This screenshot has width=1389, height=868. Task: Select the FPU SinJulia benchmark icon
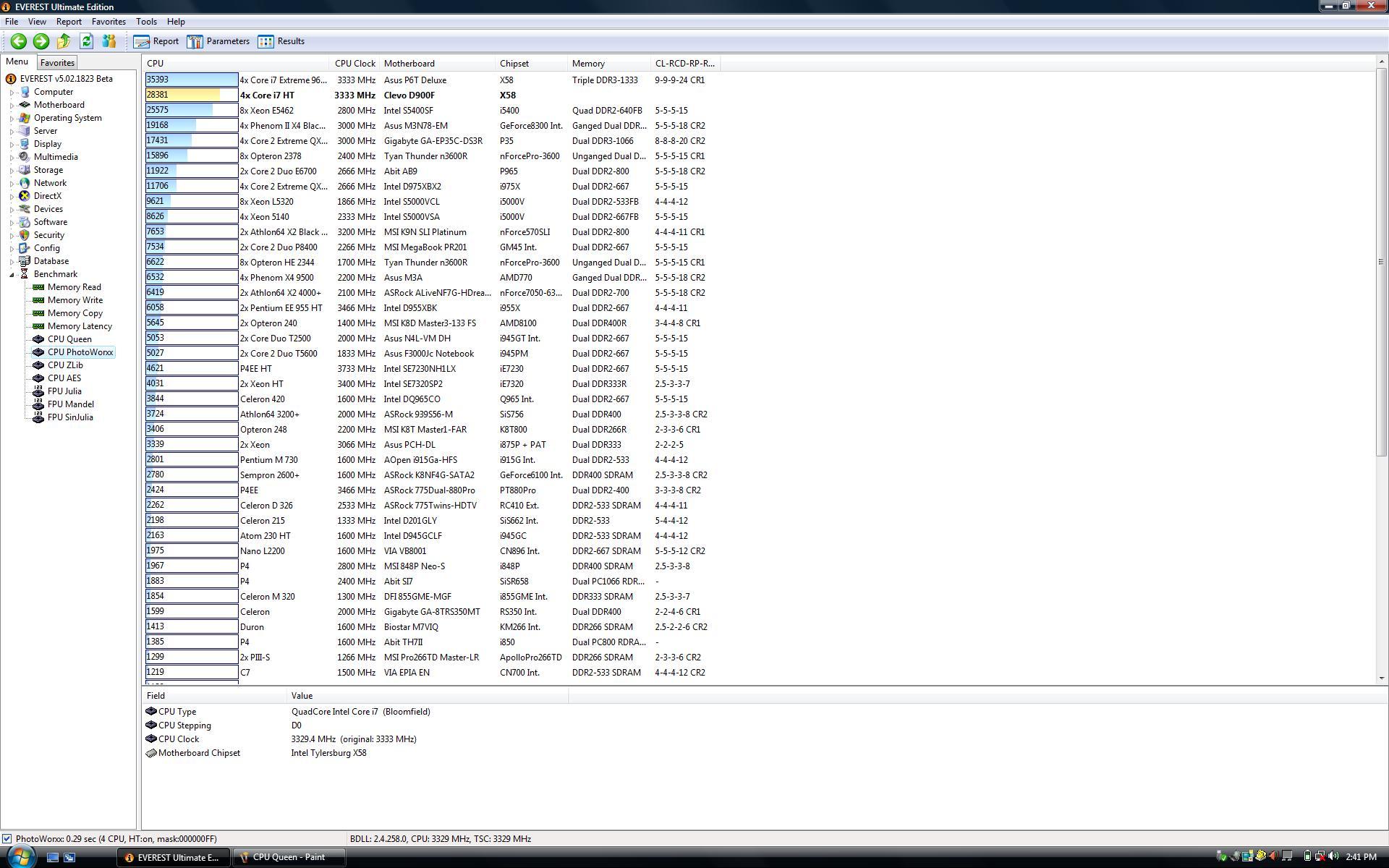(38, 417)
